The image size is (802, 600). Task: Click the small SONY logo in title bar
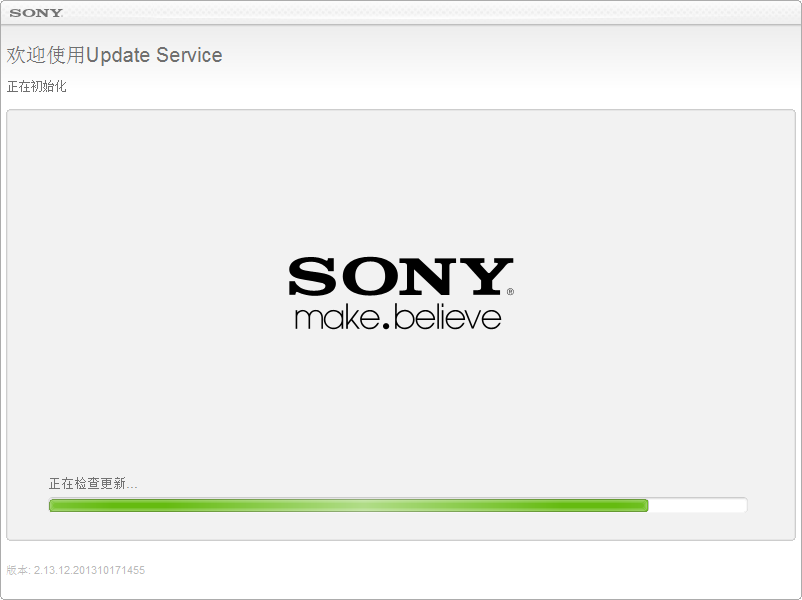[x=36, y=13]
